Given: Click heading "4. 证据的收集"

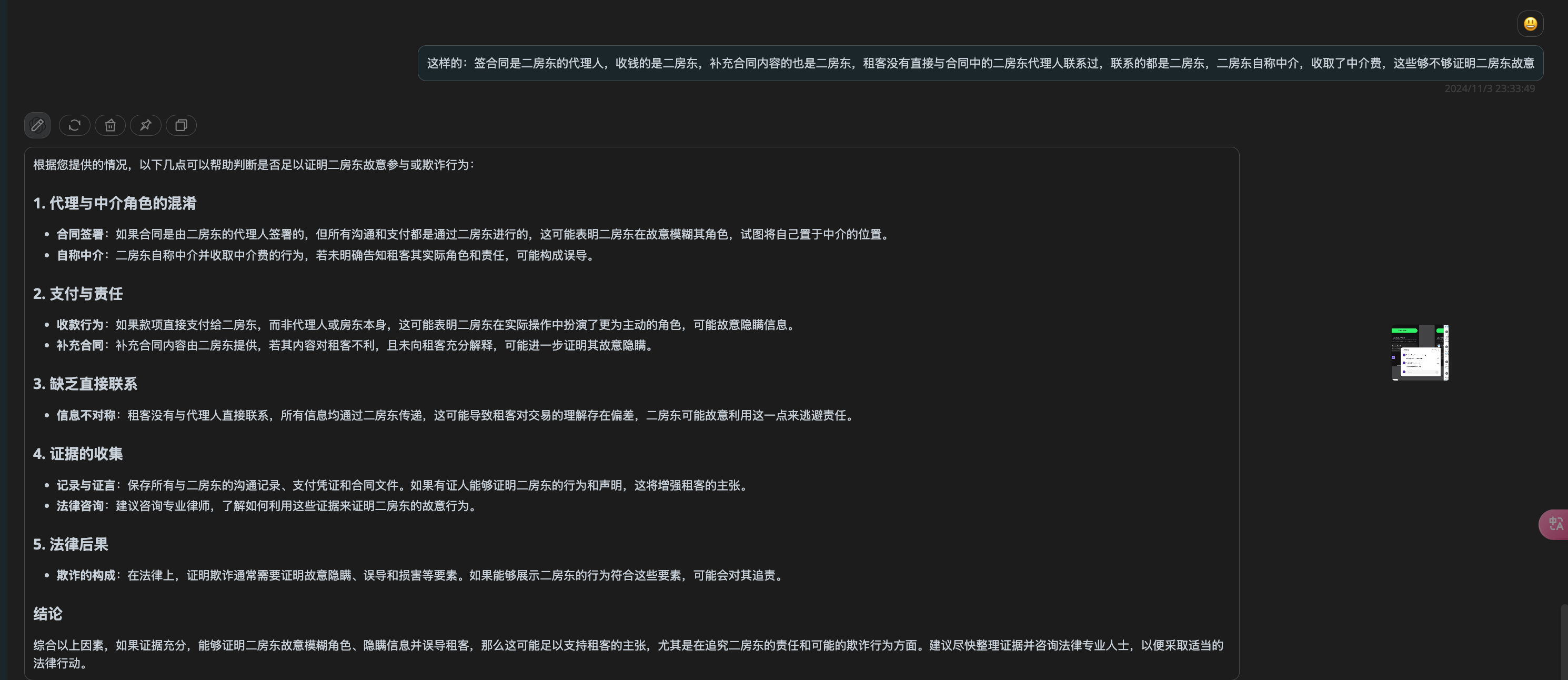Looking at the screenshot, I should click(x=78, y=454).
